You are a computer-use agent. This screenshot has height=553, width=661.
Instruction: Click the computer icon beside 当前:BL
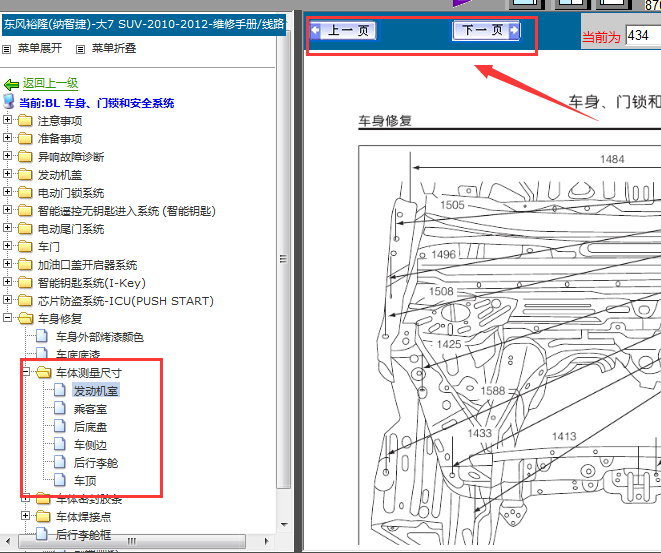[x=9, y=102]
